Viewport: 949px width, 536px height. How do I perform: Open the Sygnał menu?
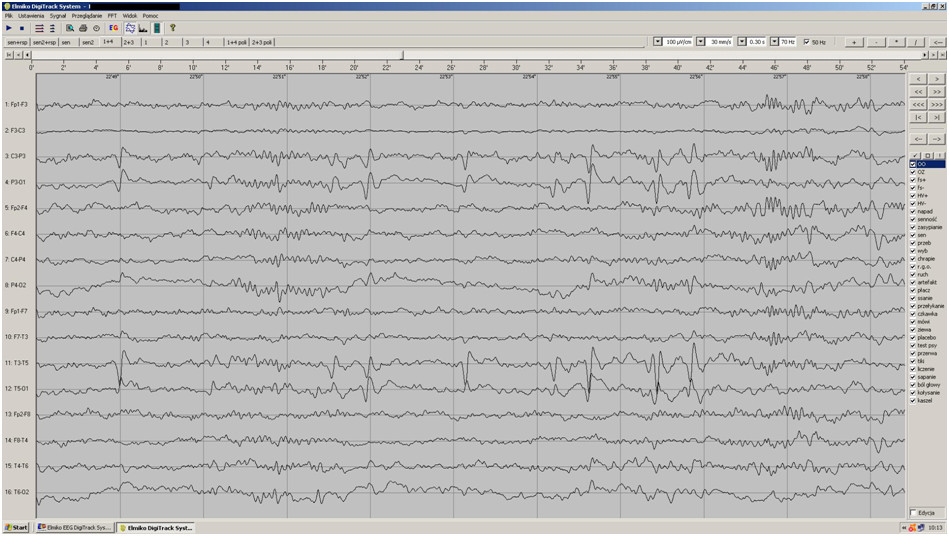(58, 16)
